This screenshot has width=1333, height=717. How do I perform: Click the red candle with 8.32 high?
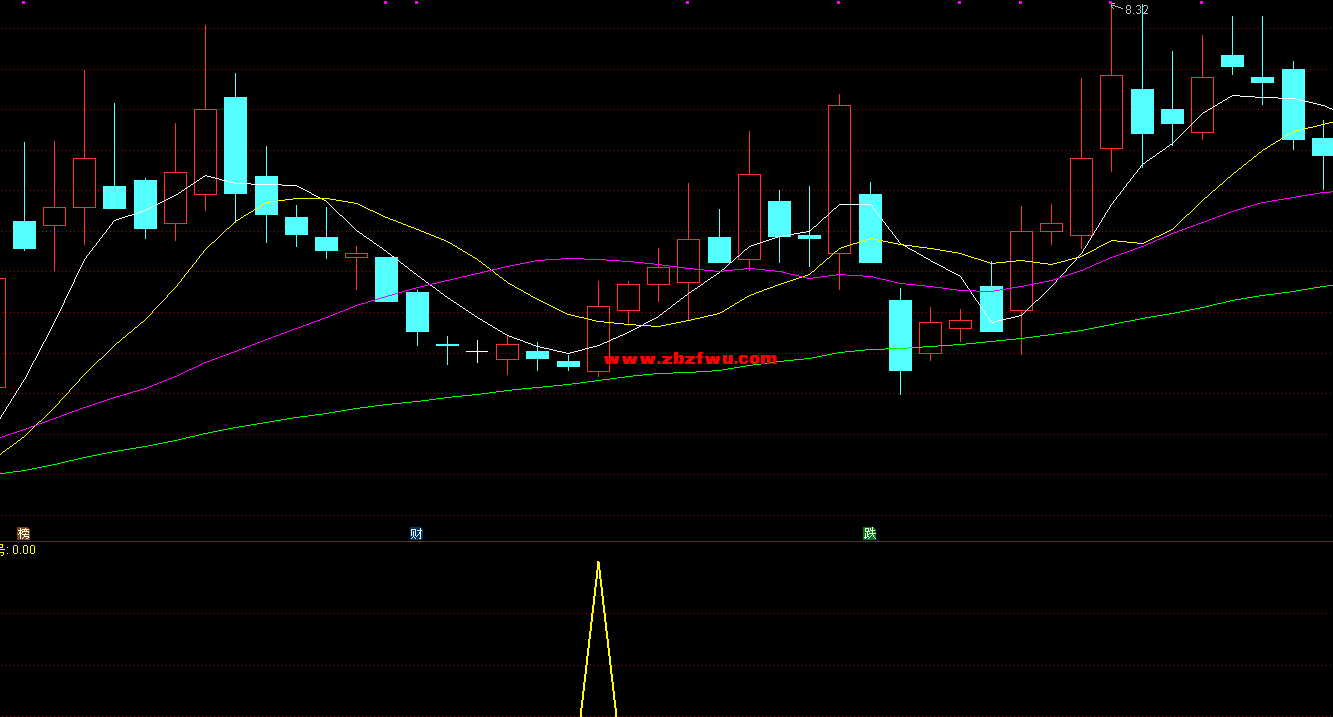point(1111,111)
